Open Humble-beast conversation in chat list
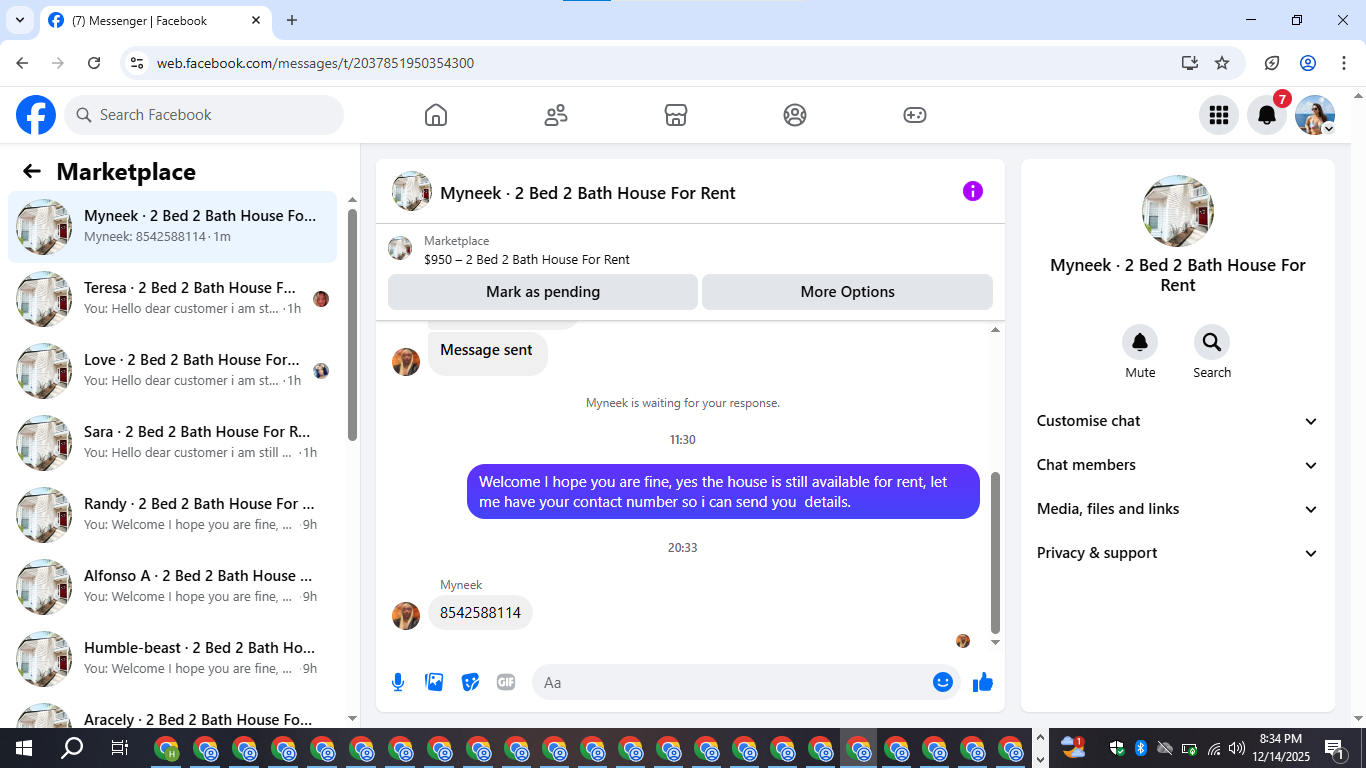Screen dimensions: 1366x768 (x=173, y=659)
